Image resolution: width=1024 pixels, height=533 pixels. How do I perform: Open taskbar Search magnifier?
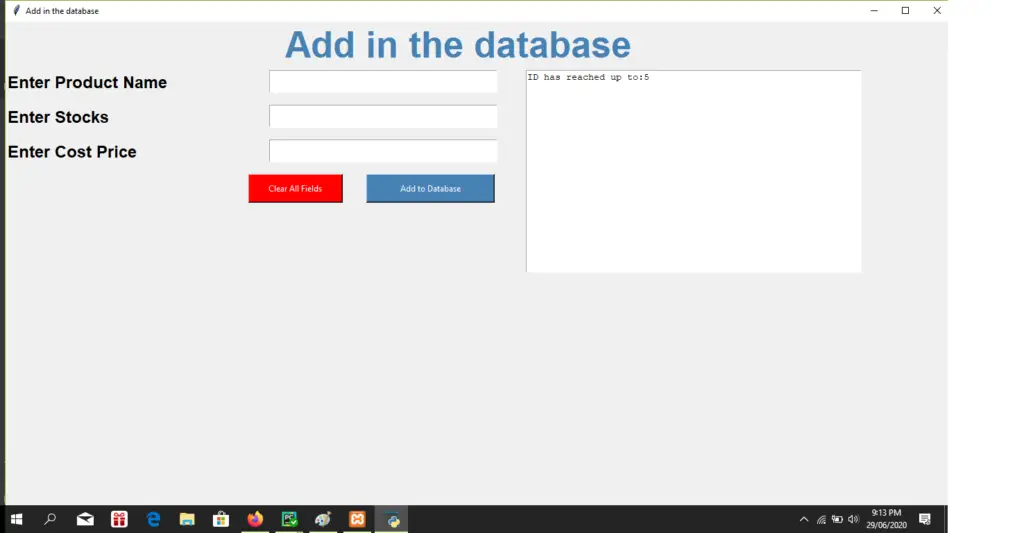(50, 519)
